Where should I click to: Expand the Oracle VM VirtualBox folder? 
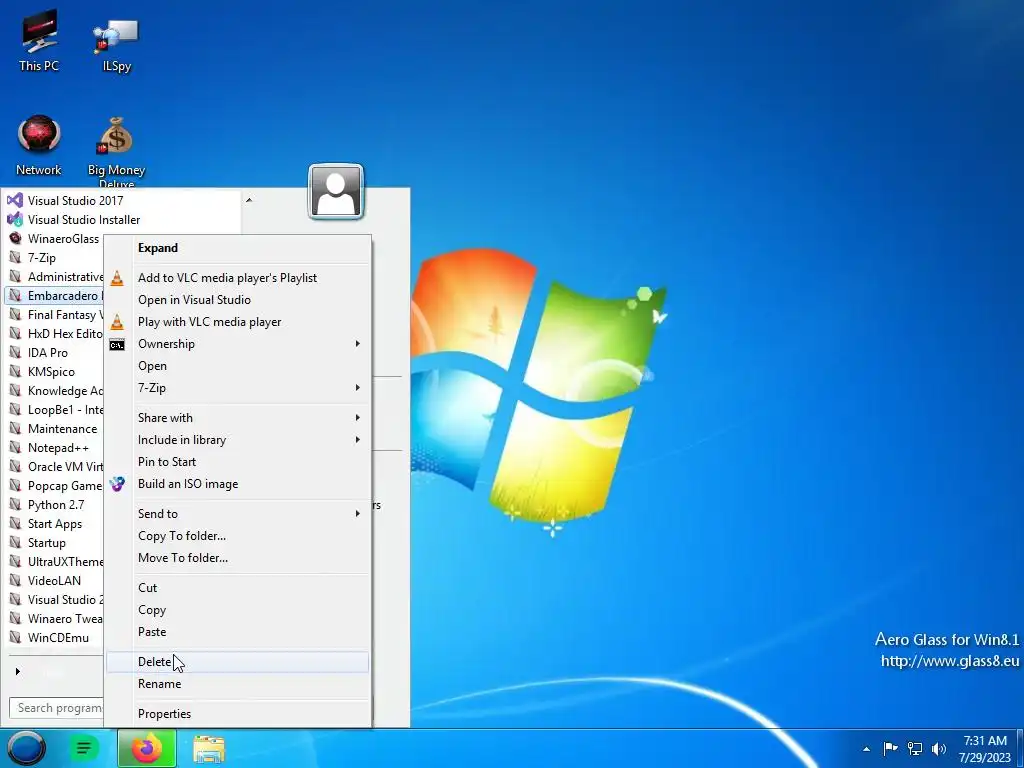click(55, 466)
